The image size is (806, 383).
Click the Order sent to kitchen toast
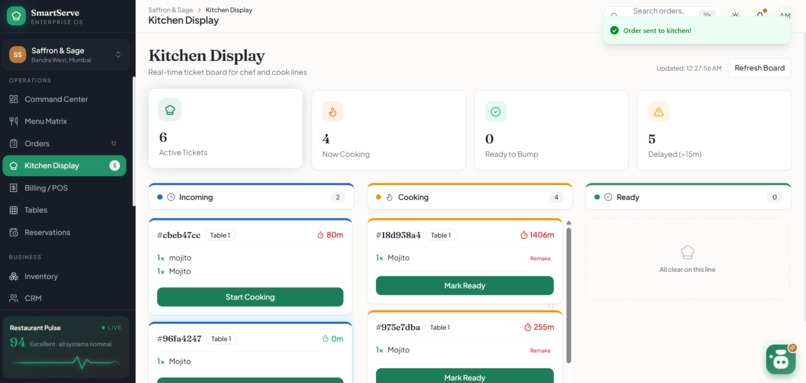(x=697, y=30)
